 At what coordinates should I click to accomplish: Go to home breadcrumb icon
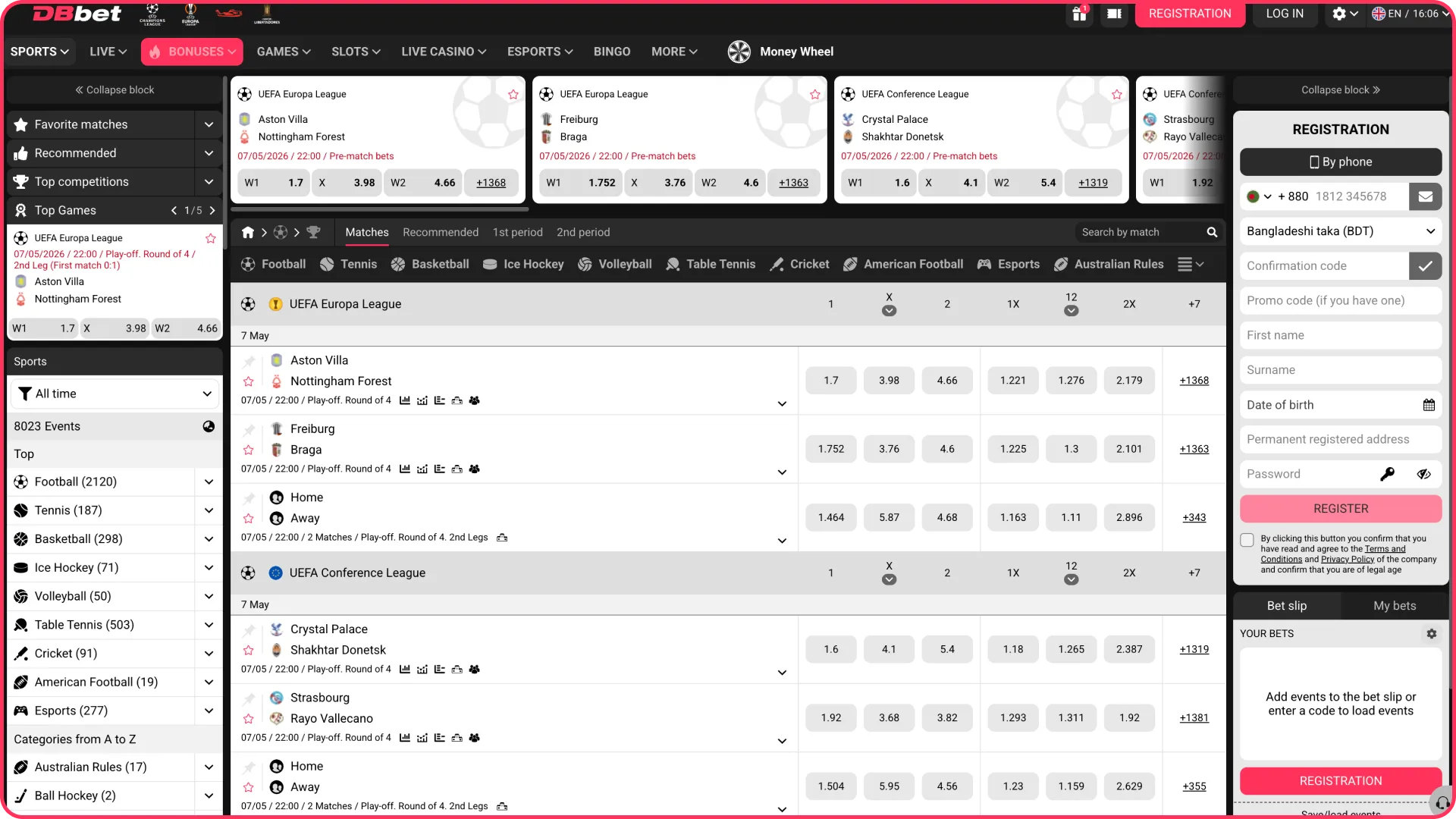tap(248, 232)
